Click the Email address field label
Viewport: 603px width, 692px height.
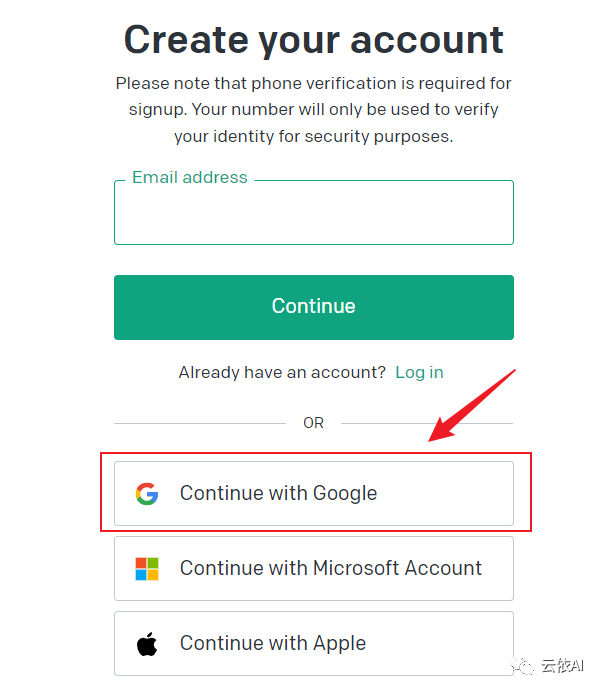pos(189,178)
